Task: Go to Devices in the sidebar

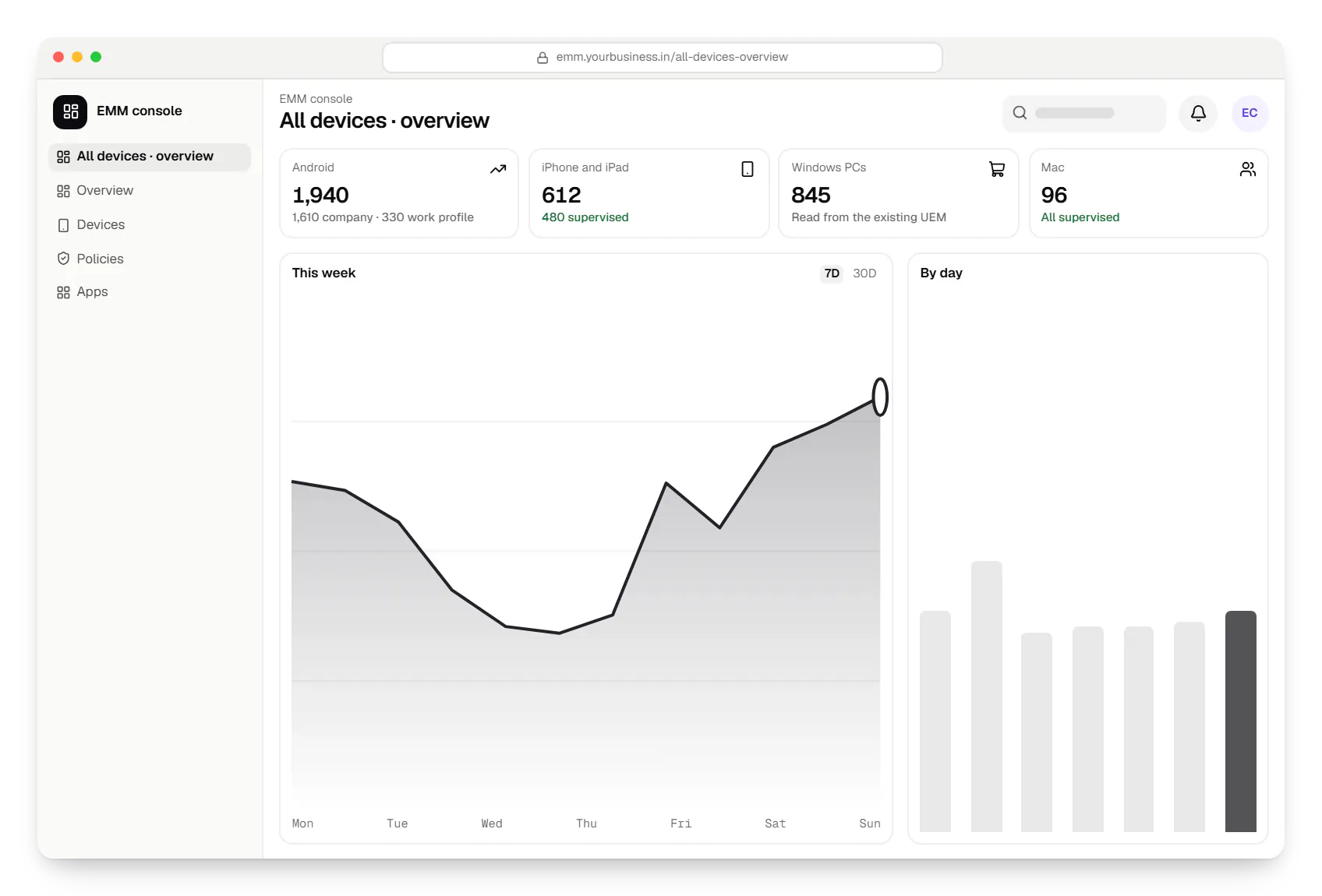Action: pyautogui.click(x=150, y=225)
